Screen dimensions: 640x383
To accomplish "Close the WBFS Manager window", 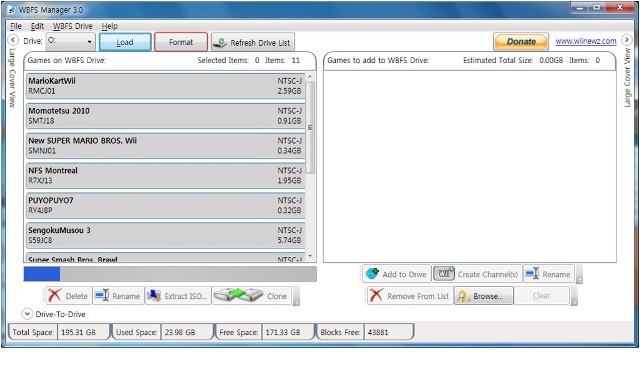I will coord(619,8).
